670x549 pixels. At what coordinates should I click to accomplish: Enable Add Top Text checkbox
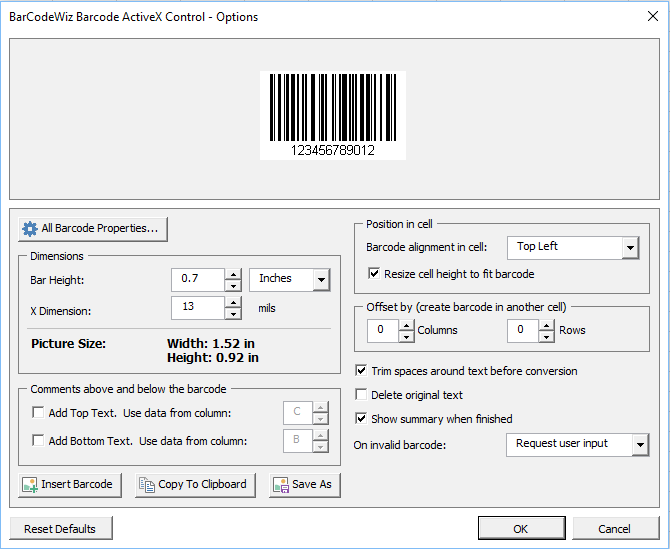(38, 412)
